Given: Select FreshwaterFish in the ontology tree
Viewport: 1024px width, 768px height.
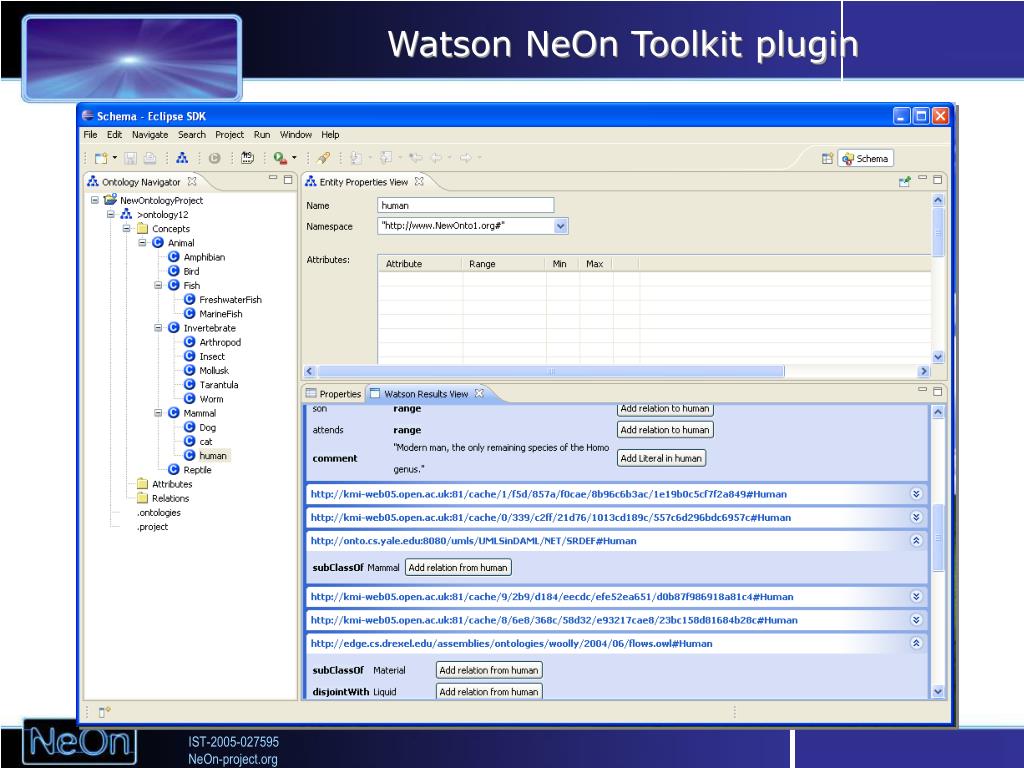Looking at the screenshot, I should click(231, 300).
